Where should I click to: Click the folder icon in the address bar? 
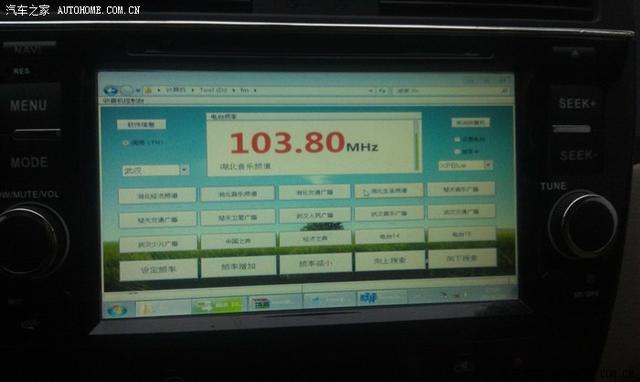click(x=149, y=90)
